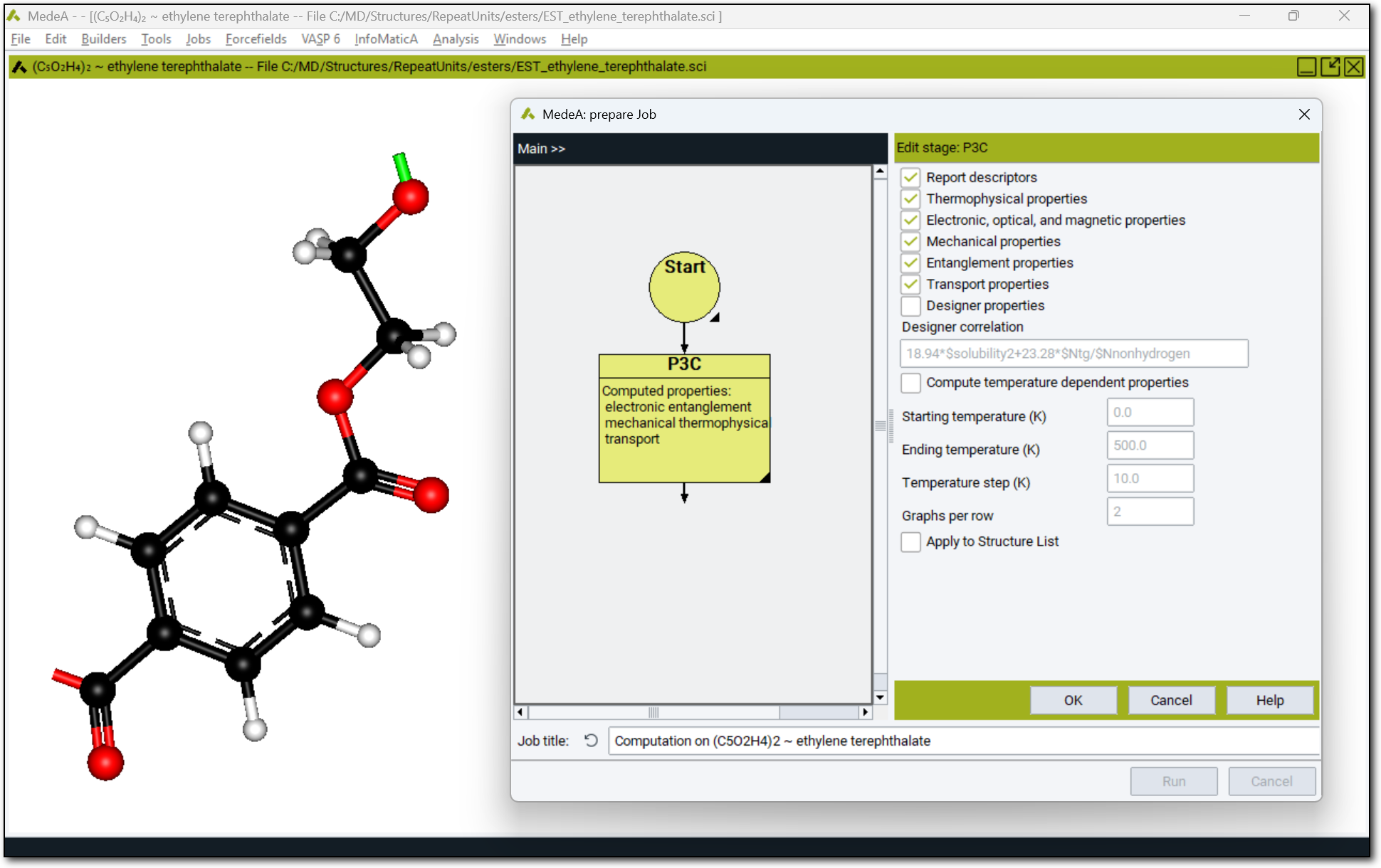
Task: Click scroll-down arrow of flowchart panel
Action: (881, 697)
